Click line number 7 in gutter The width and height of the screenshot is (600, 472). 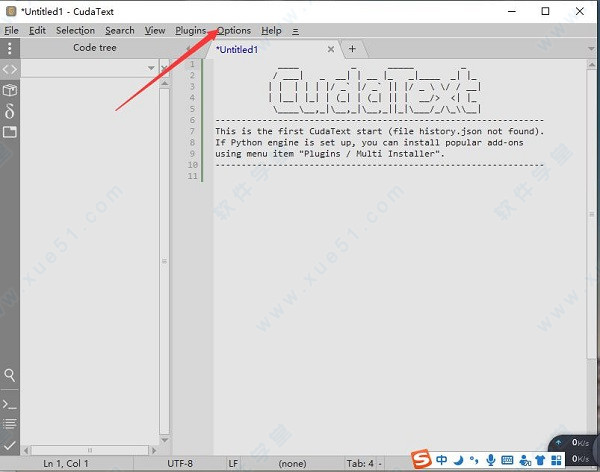click(x=192, y=131)
